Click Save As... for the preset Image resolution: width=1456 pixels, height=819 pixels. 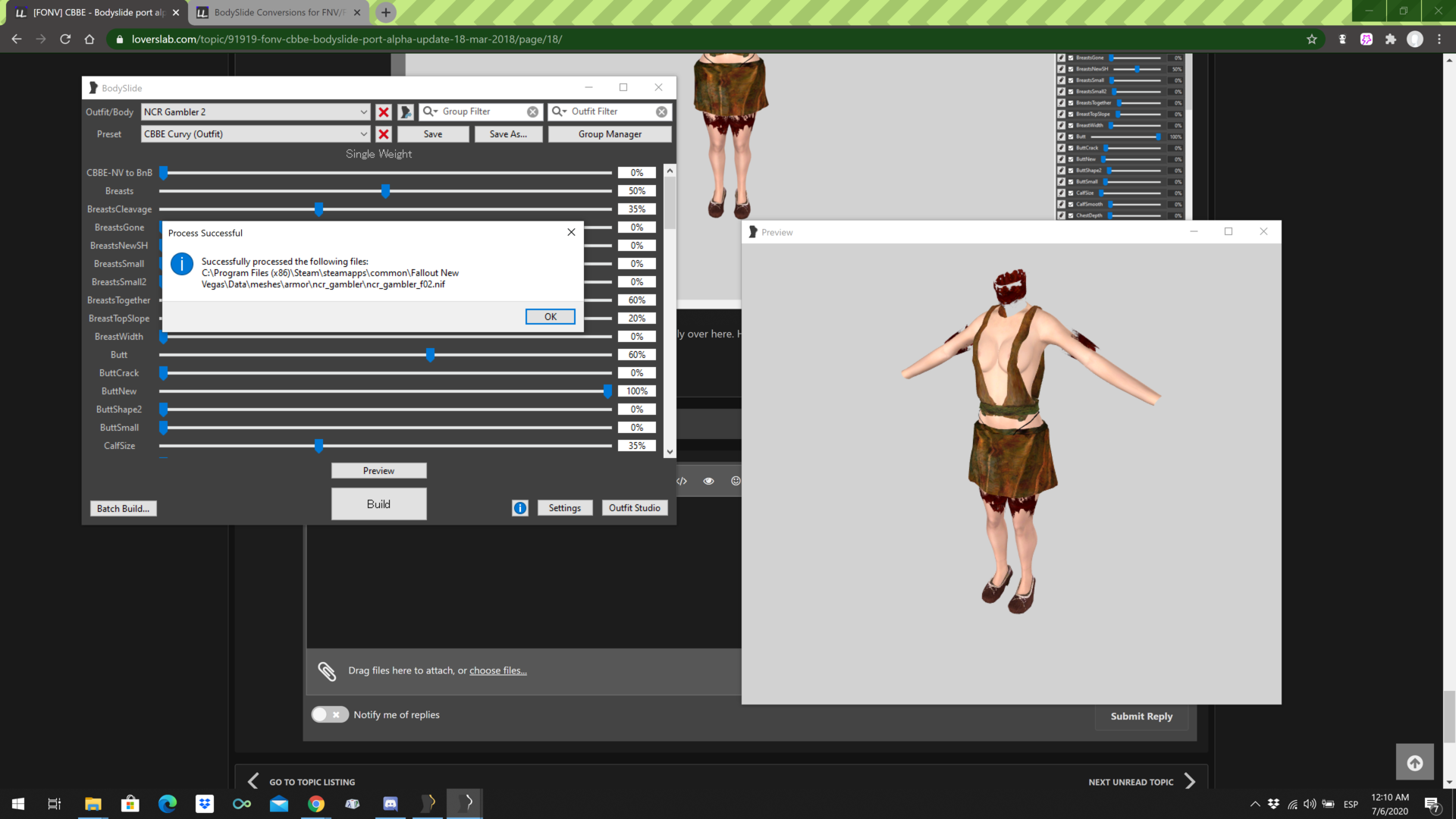[x=508, y=134]
